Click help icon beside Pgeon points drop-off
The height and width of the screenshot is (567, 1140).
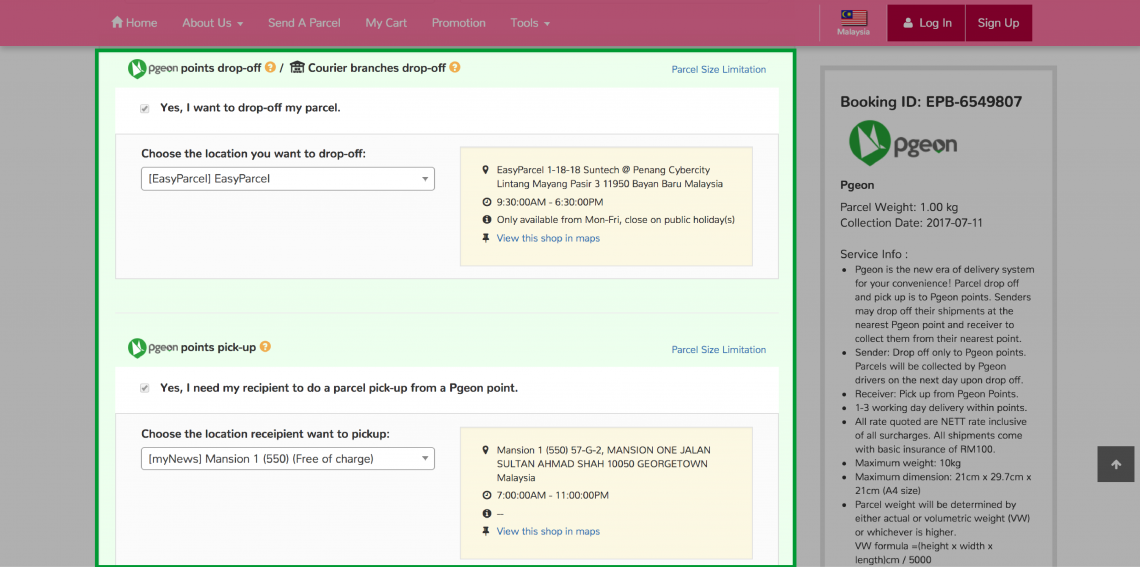(270, 68)
